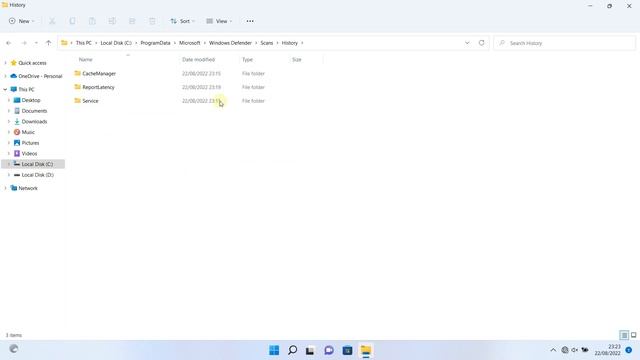The height and width of the screenshot is (360, 640).
Task: Click File Explorer taskbar icon
Action: click(x=366, y=350)
